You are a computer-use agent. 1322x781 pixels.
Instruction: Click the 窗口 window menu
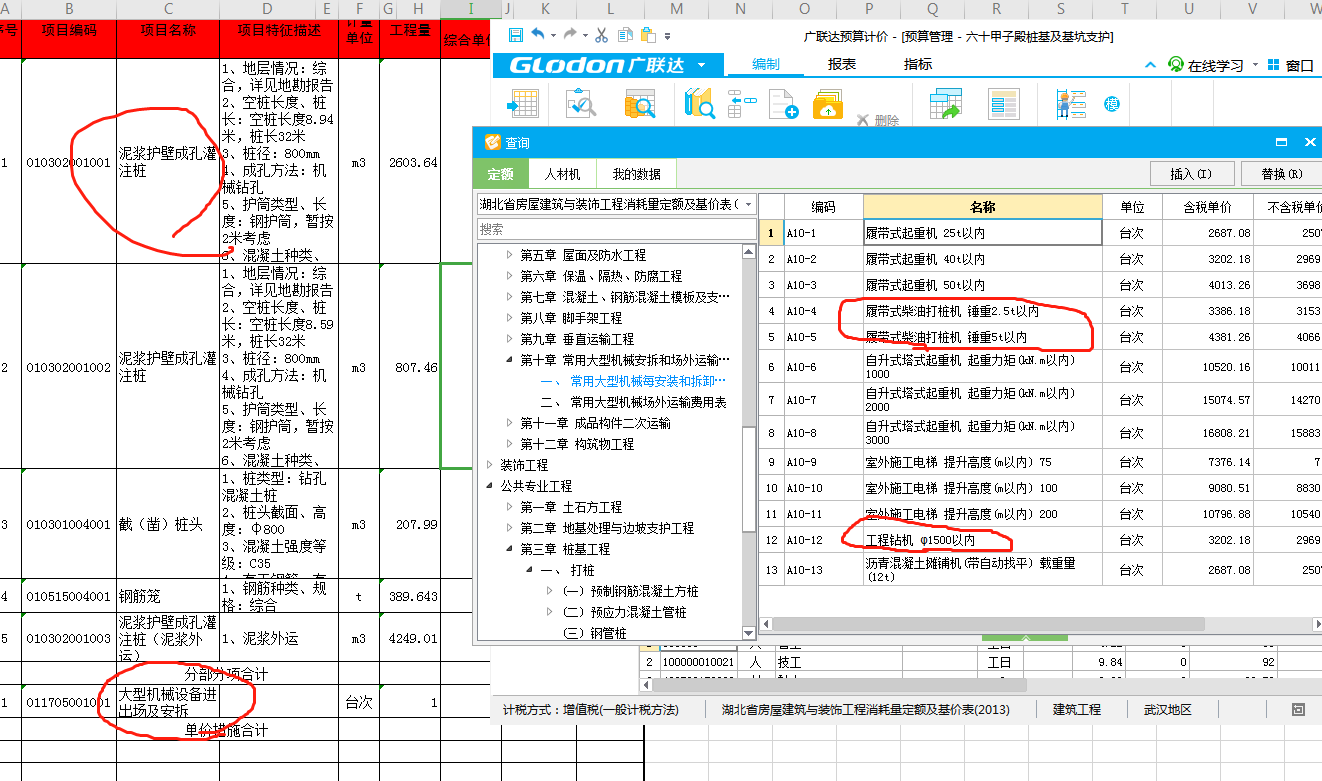pyautogui.click(x=1290, y=65)
